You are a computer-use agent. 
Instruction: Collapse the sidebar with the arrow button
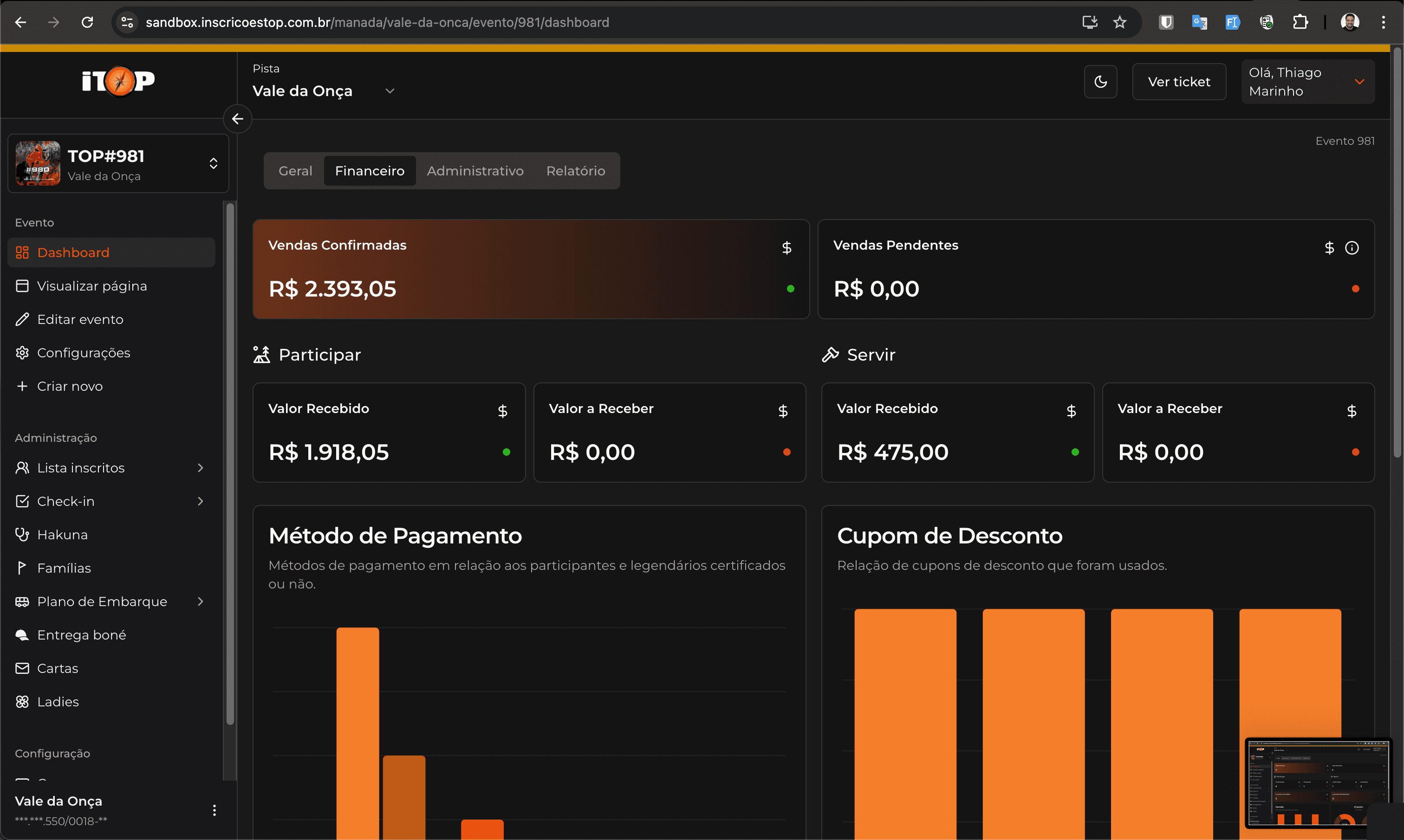pos(238,119)
